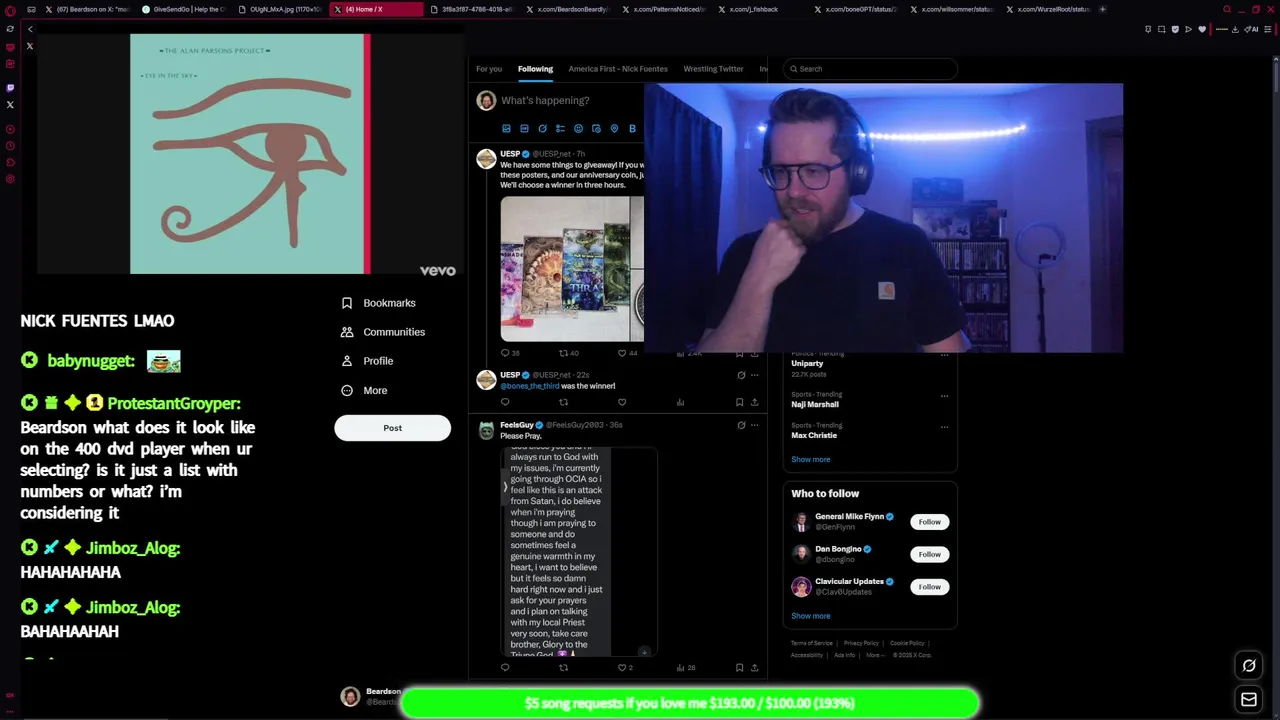Share the UESP winner post
The height and width of the screenshot is (720, 1280).
754,402
